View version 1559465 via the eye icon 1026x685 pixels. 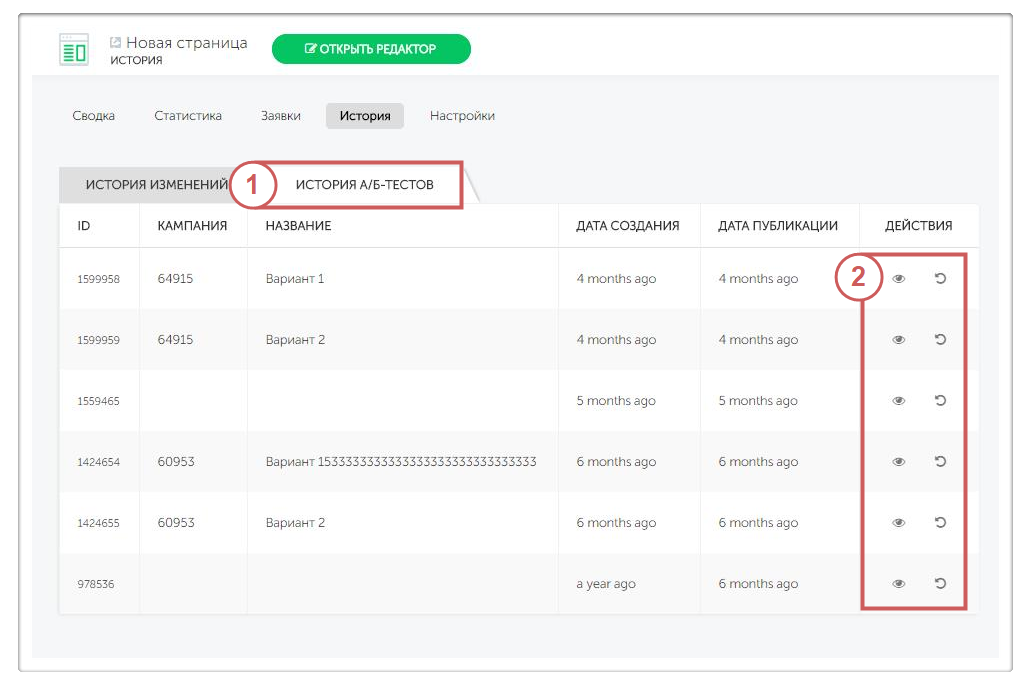pos(898,401)
